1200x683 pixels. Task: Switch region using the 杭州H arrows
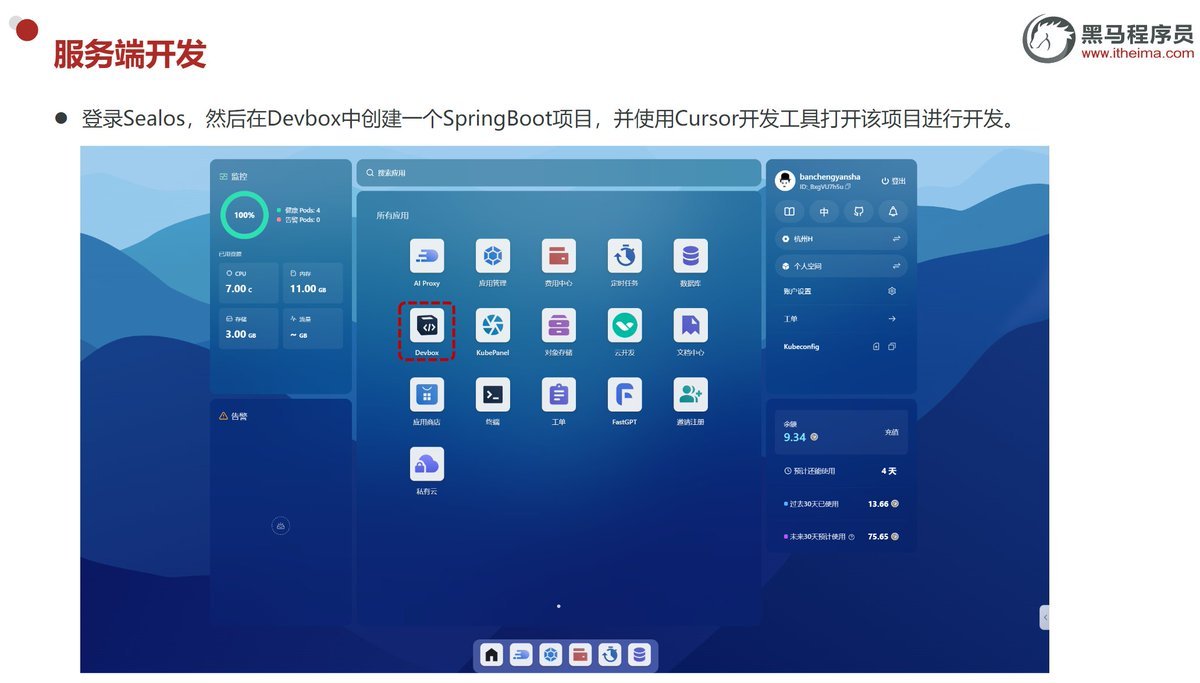pyautogui.click(x=896, y=239)
